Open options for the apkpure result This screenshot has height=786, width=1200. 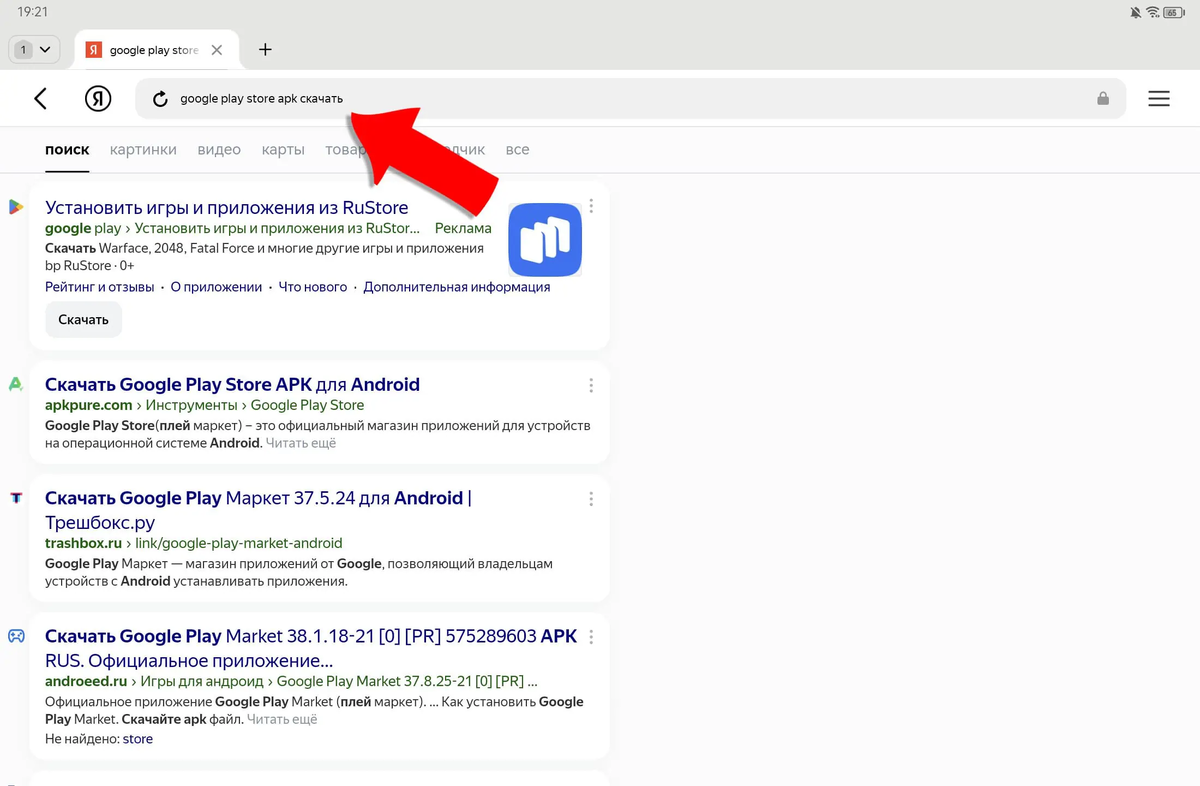(x=591, y=385)
